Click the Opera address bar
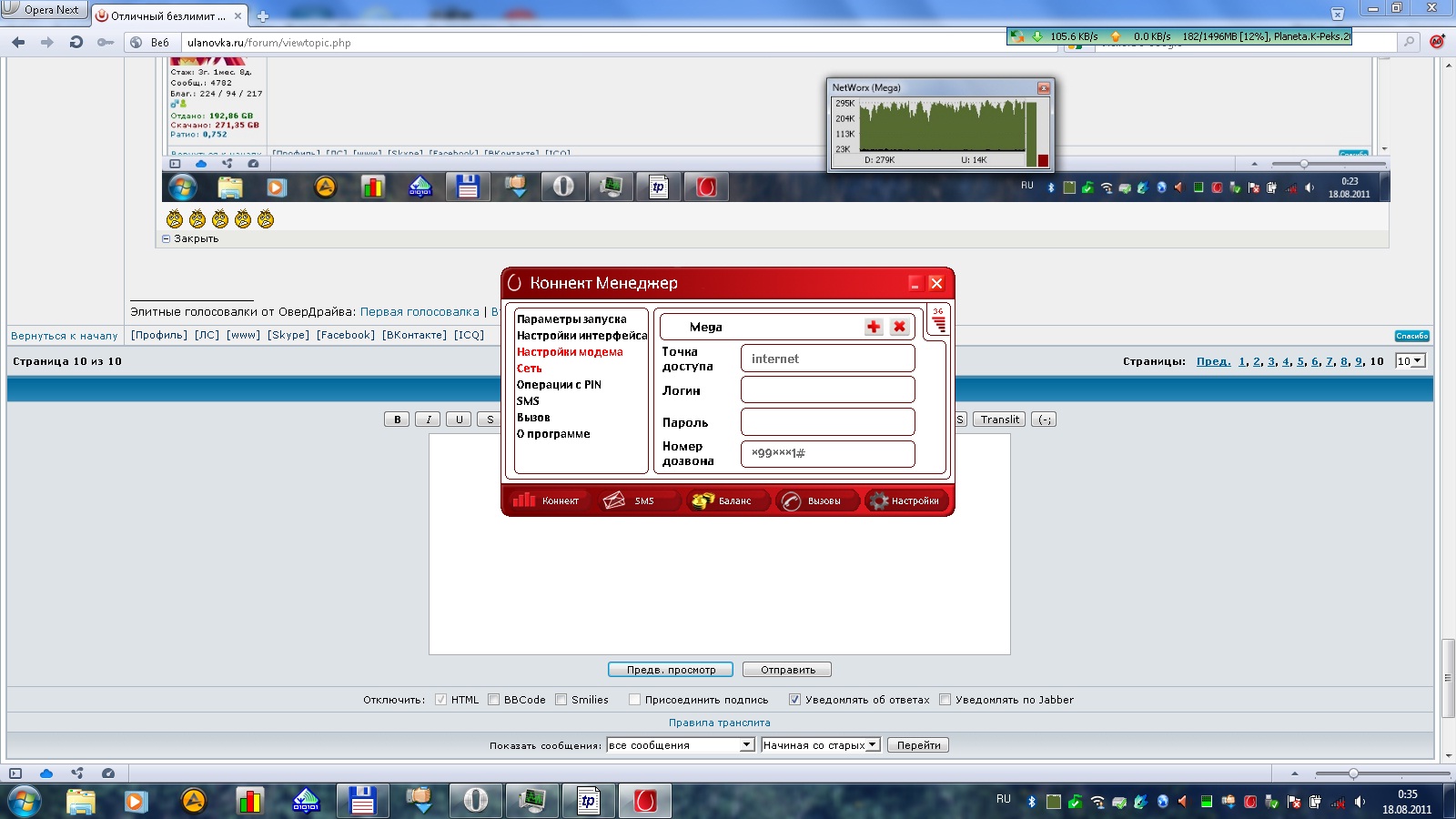The width and height of the screenshot is (1456, 819). (x=591, y=42)
